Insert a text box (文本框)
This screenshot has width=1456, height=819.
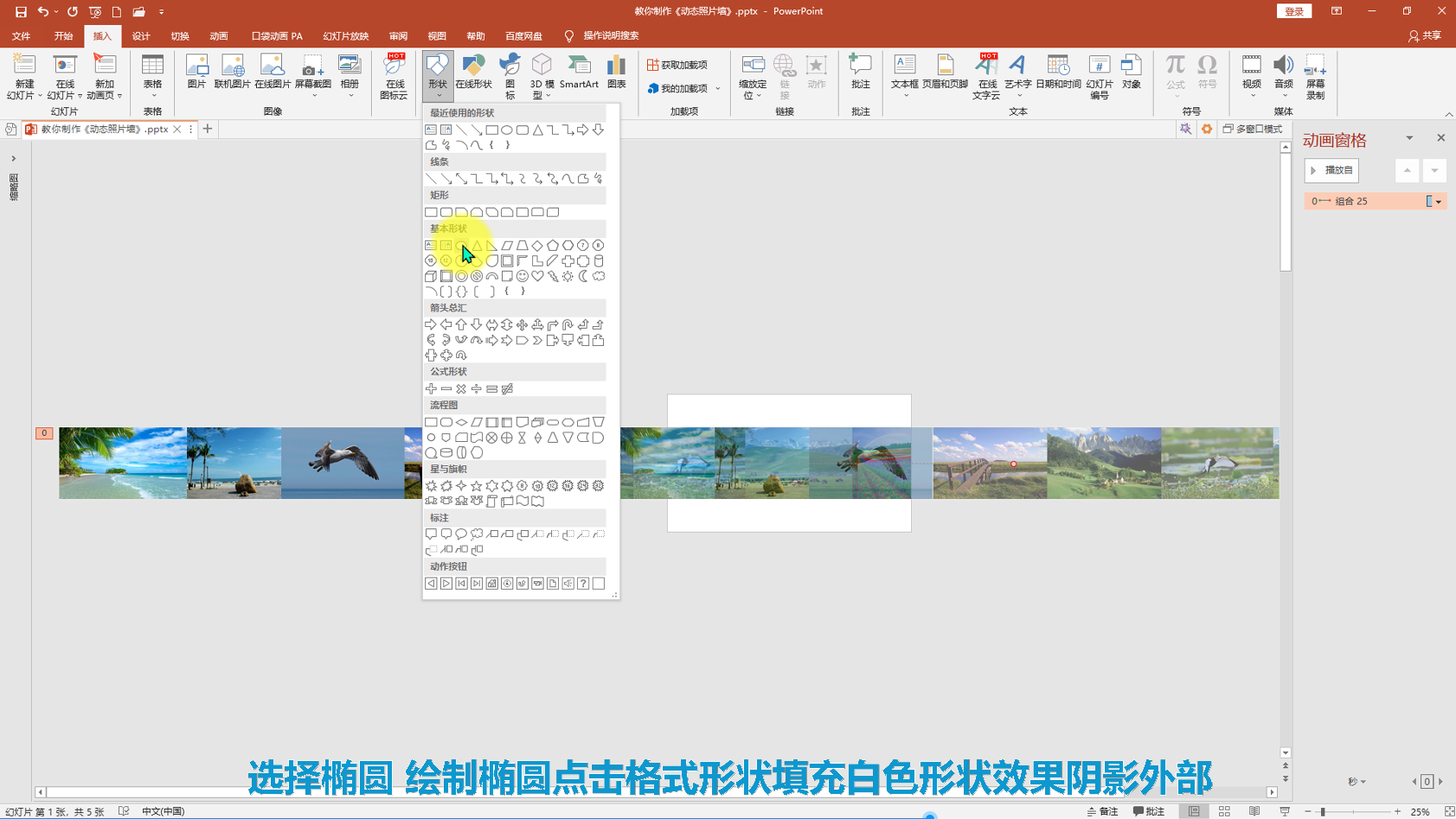[x=904, y=73]
